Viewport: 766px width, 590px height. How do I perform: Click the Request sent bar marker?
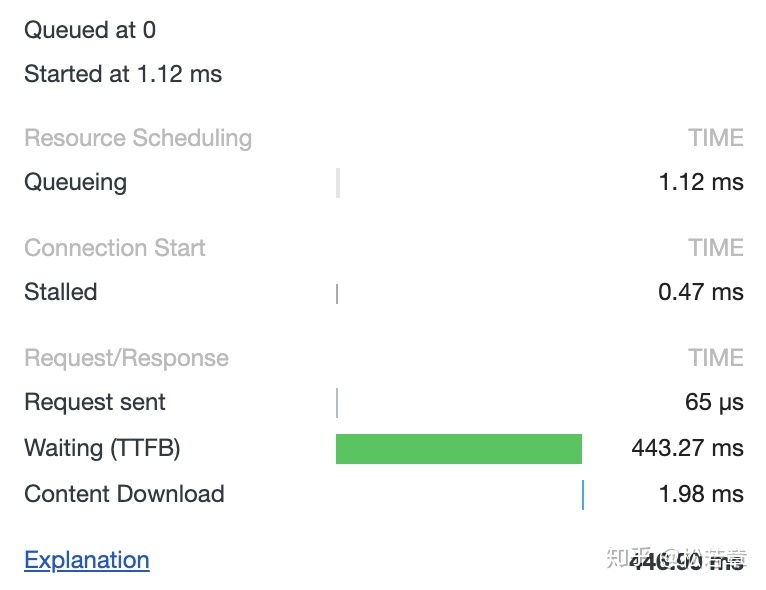coord(337,403)
